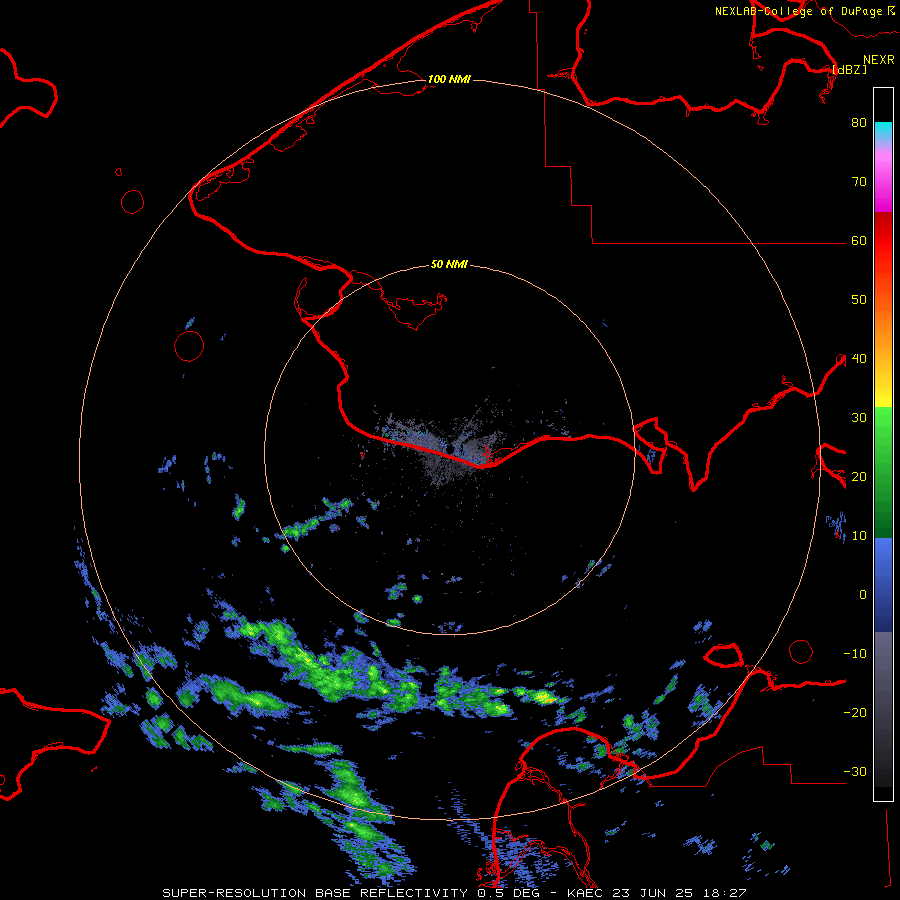Click the -30 dBZ scale value

coord(855,772)
